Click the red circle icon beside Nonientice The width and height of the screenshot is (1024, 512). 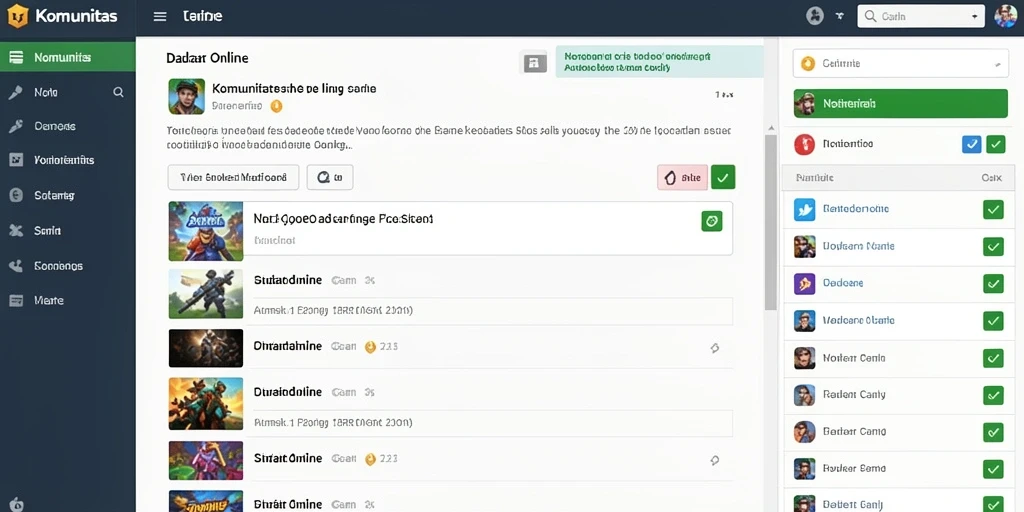[805, 144]
